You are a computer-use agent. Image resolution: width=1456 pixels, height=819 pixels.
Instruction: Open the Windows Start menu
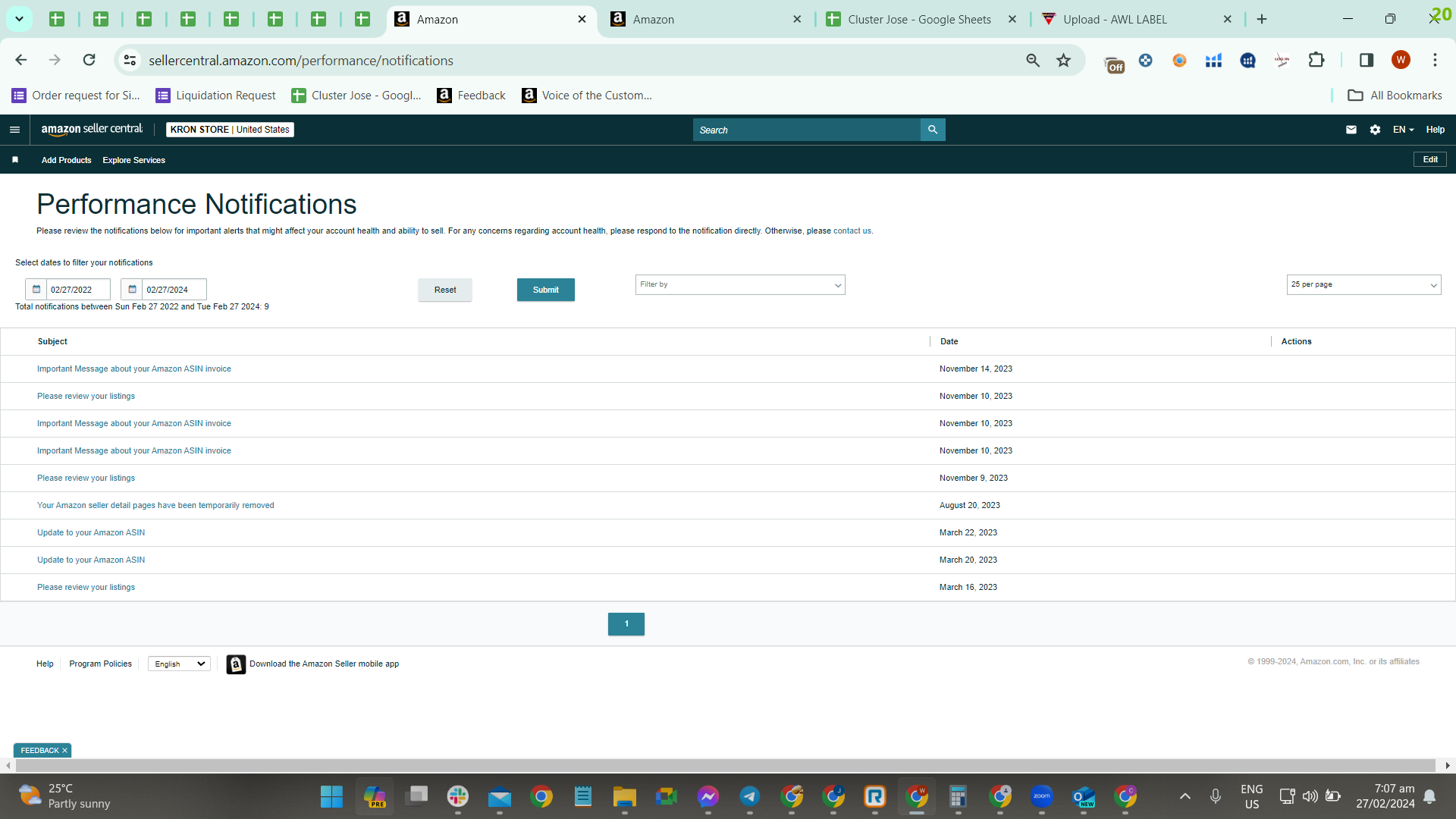[331, 796]
